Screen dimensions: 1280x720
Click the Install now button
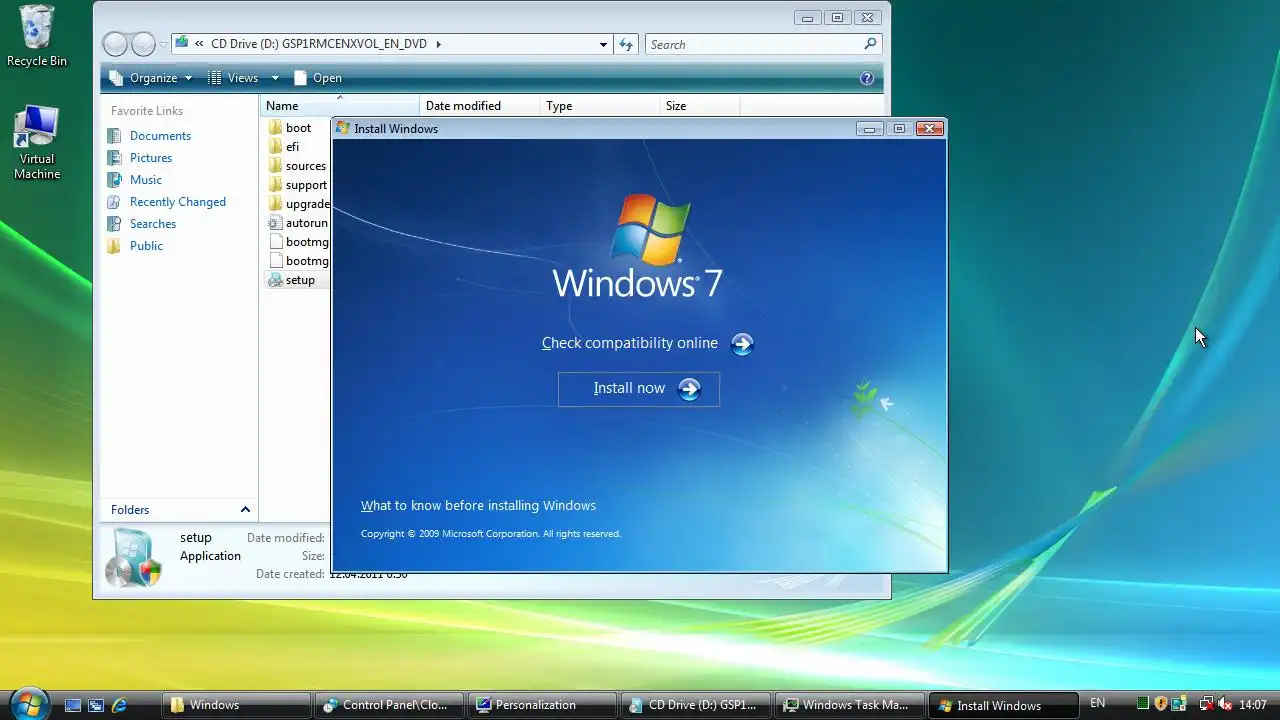coord(639,389)
